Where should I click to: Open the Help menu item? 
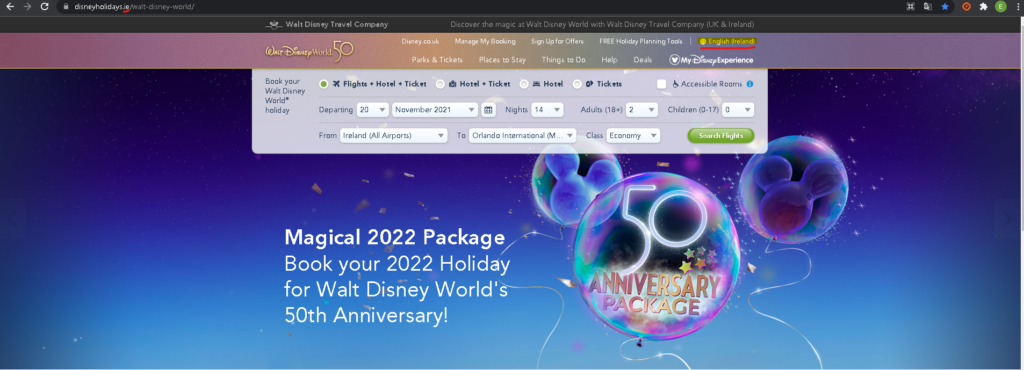pyautogui.click(x=609, y=60)
